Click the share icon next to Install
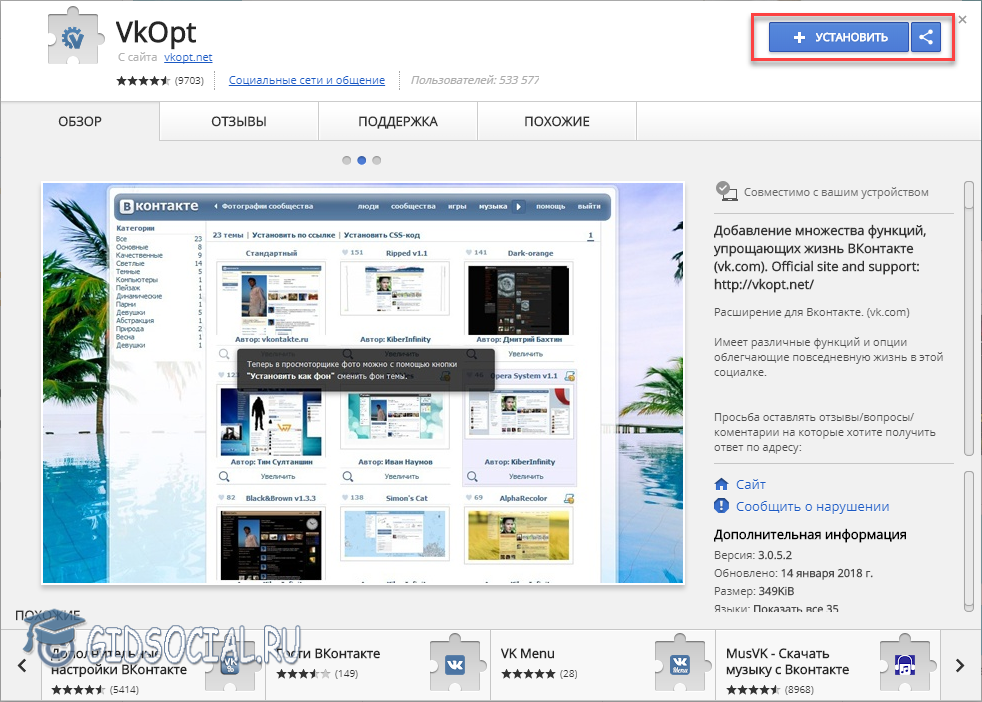Screen dimensions: 982x702 [926, 38]
